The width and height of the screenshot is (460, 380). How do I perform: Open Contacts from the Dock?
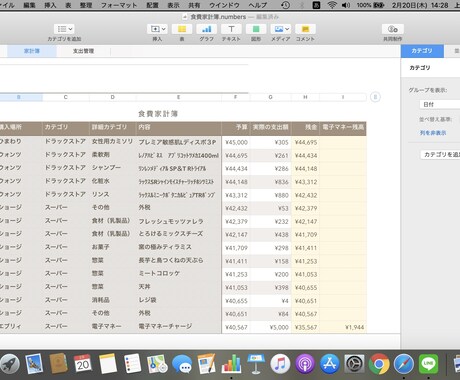[x=59, y=364]
